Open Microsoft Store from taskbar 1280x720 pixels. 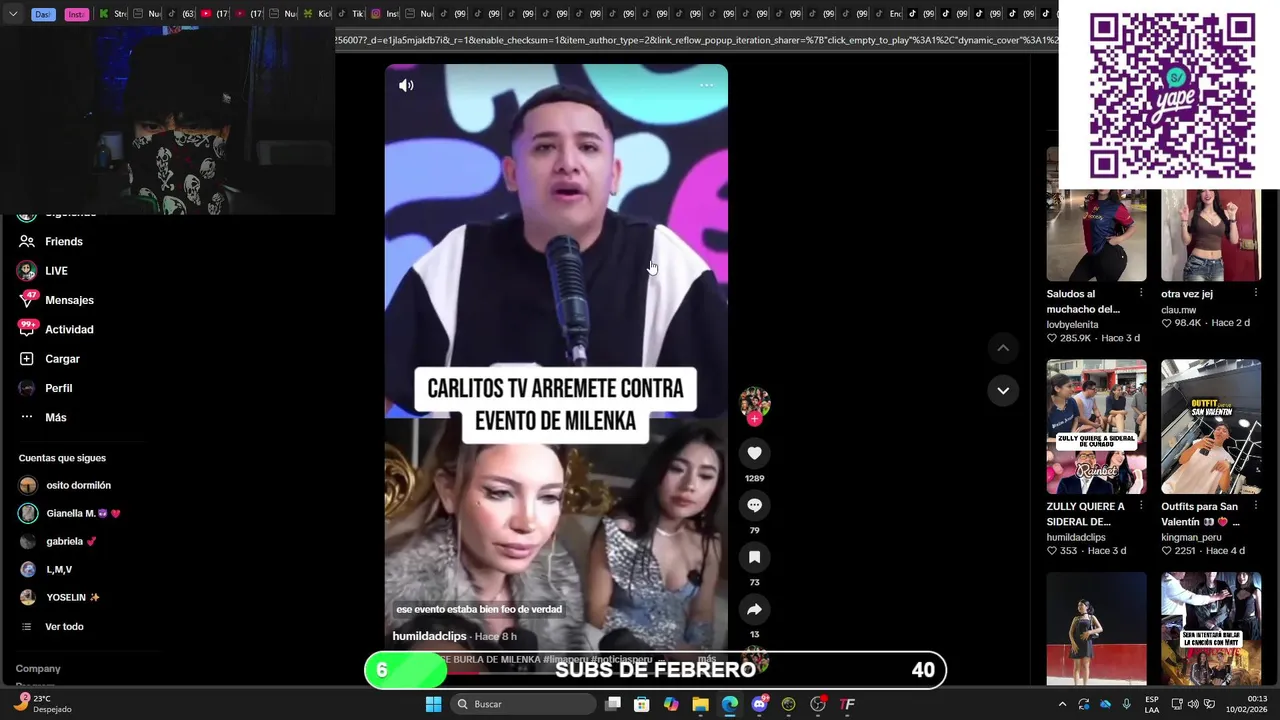click(642, 704)
